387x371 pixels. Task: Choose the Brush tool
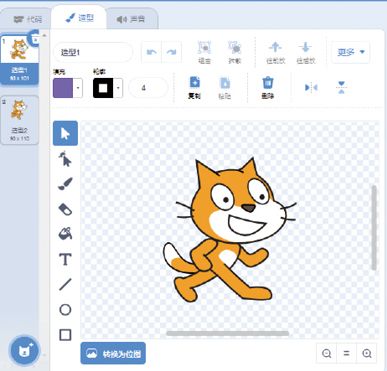pos(65,184)
